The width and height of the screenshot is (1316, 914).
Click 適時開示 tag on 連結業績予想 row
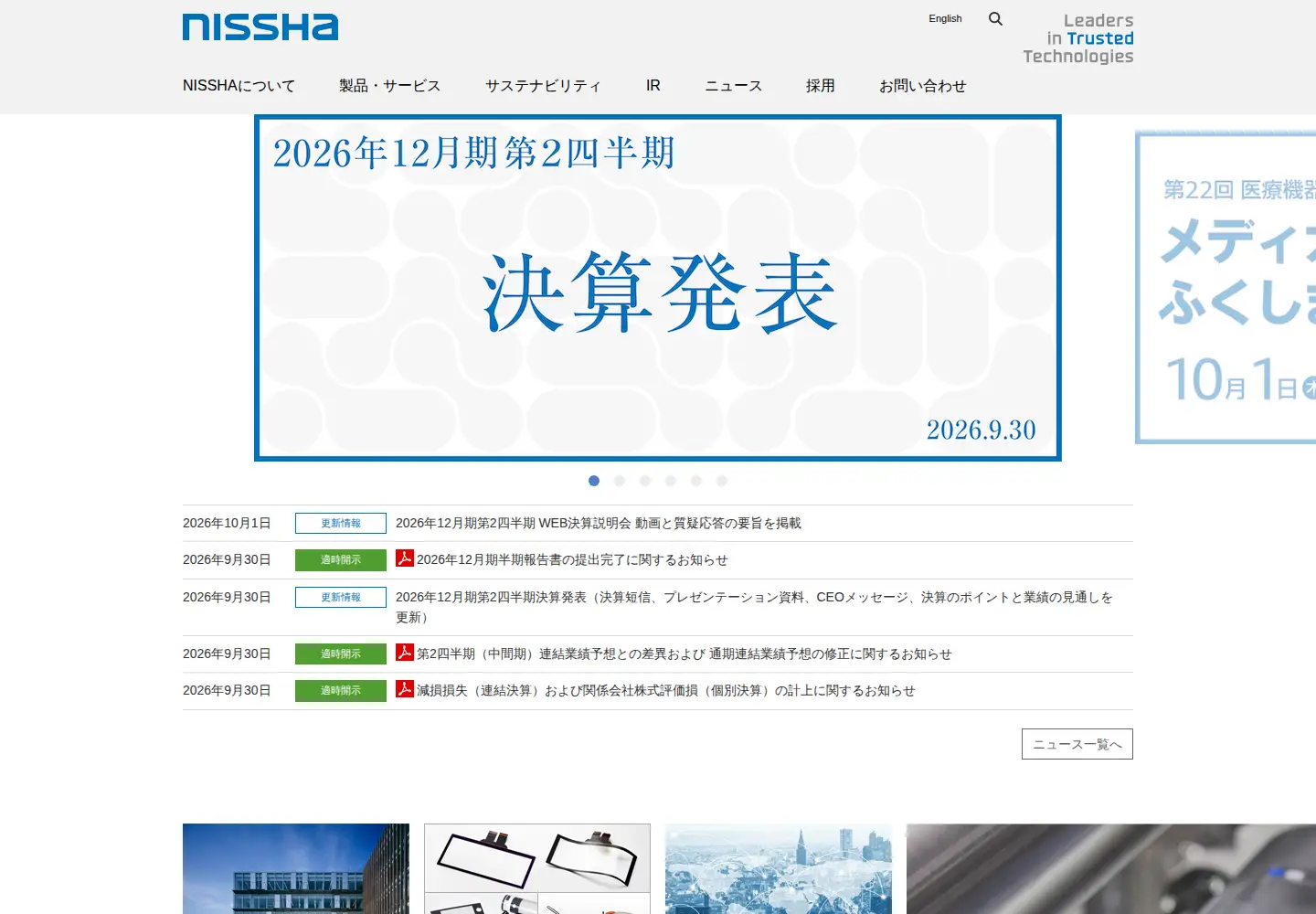[341, 654]
